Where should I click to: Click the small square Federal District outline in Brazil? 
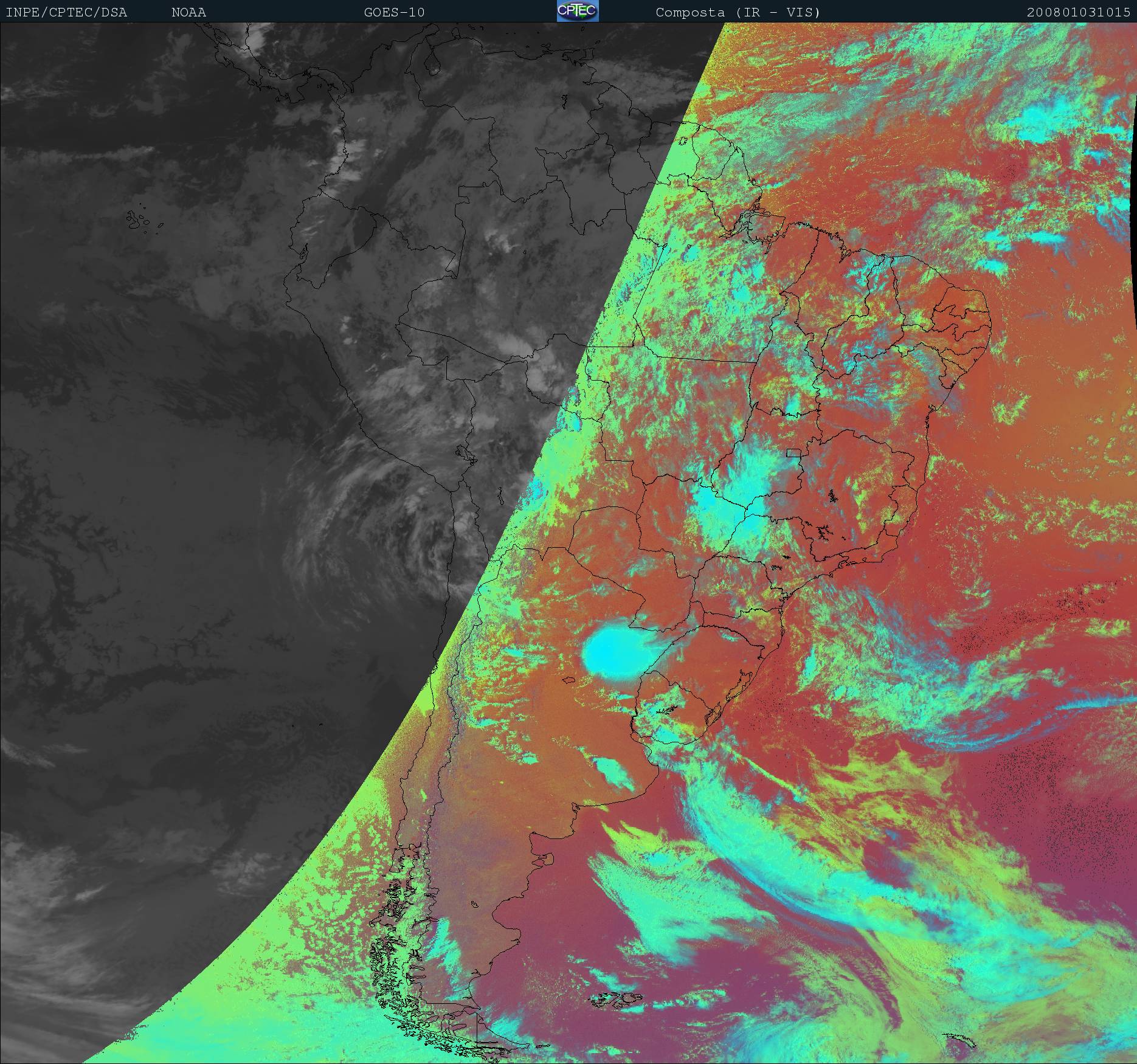tap(793, 452)
